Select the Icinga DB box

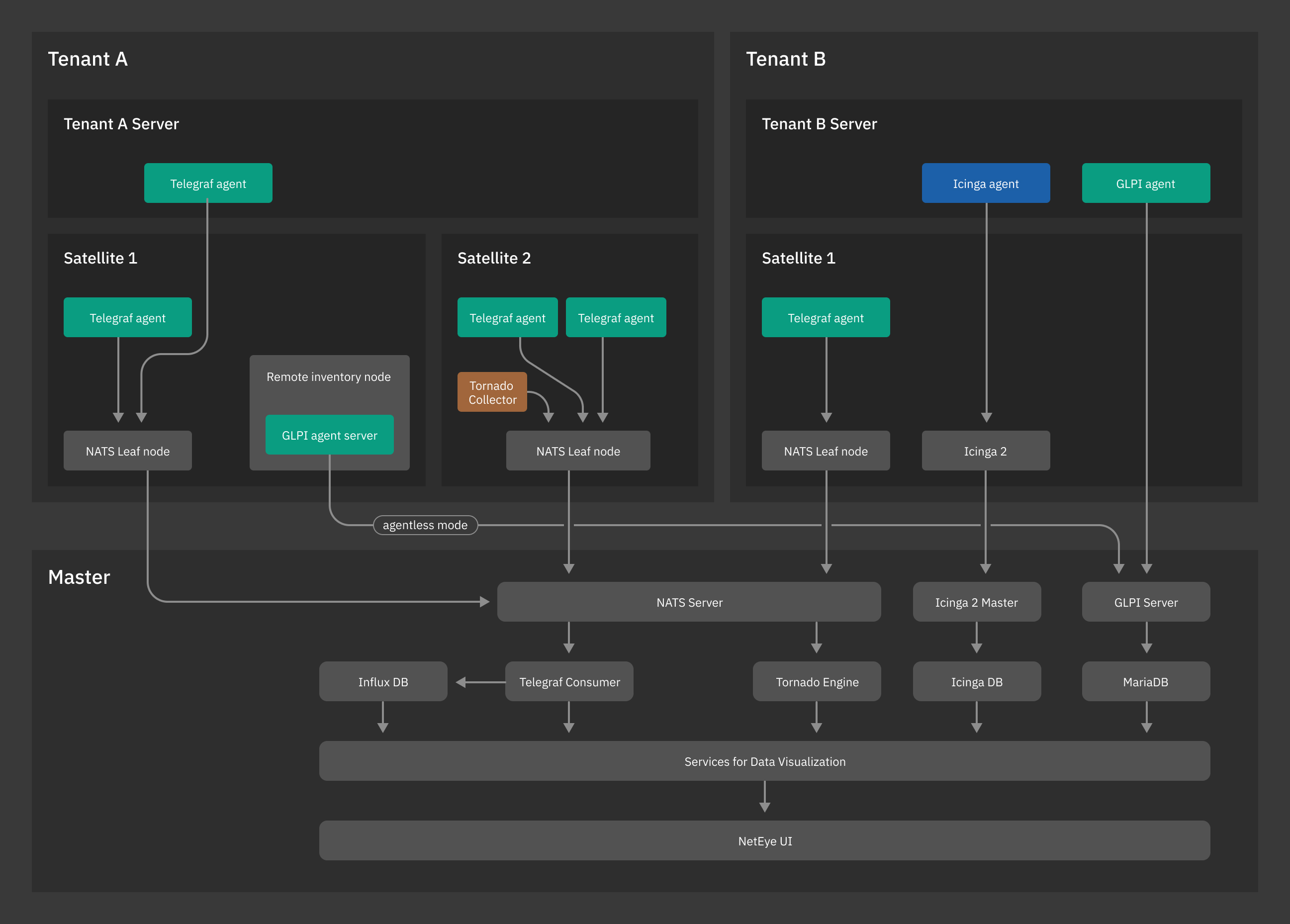[977, 682]
